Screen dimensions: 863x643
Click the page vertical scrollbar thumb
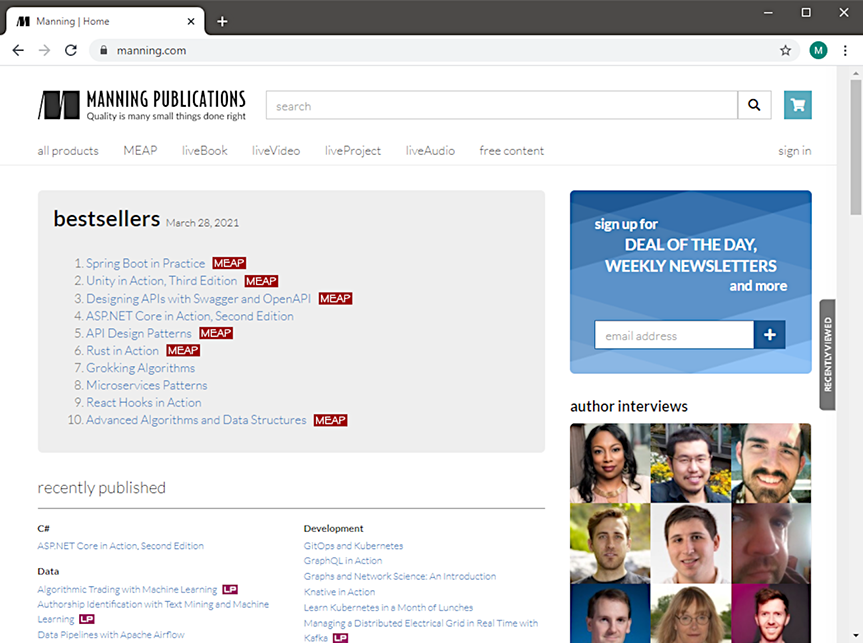(x=855, y=147)
